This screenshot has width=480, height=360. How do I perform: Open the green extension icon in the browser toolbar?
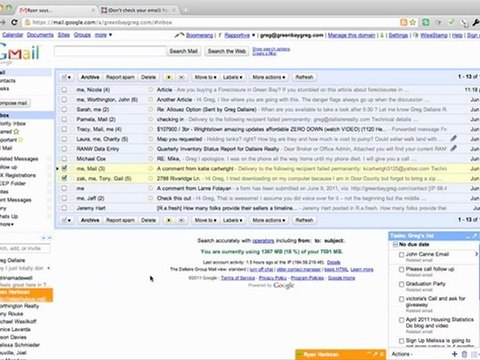pyautogui.click(x=426, y=22)
